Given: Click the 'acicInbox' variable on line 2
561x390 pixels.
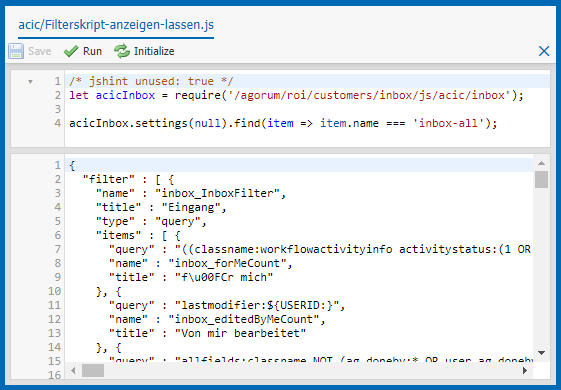Looking at the screenshot, I should click(x=125, y=95).
